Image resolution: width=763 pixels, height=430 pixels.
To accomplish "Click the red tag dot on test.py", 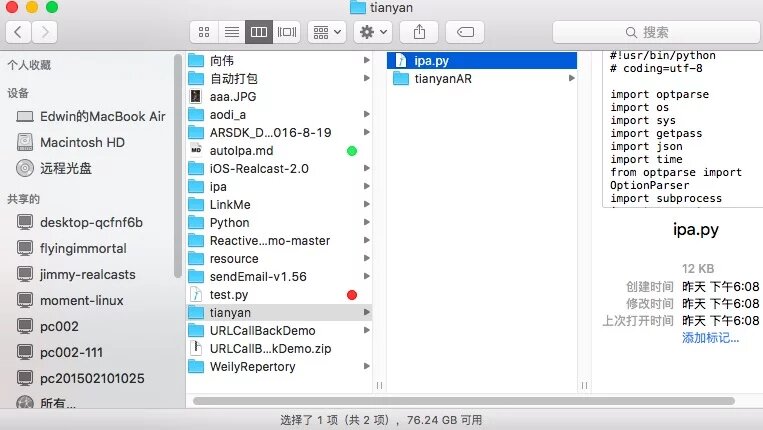I will click(352, 295).
